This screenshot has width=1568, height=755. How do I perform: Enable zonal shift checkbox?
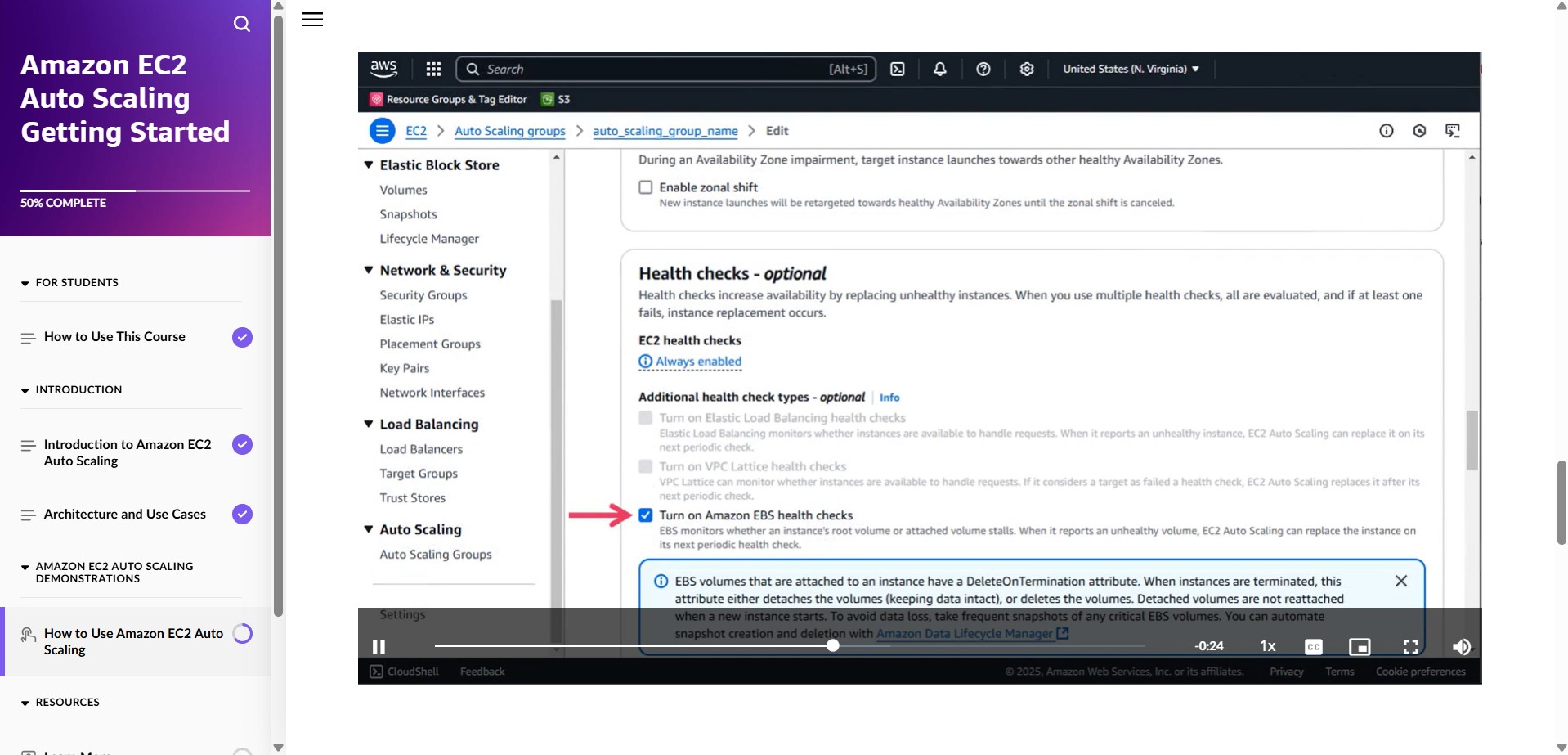coord(646,187)
